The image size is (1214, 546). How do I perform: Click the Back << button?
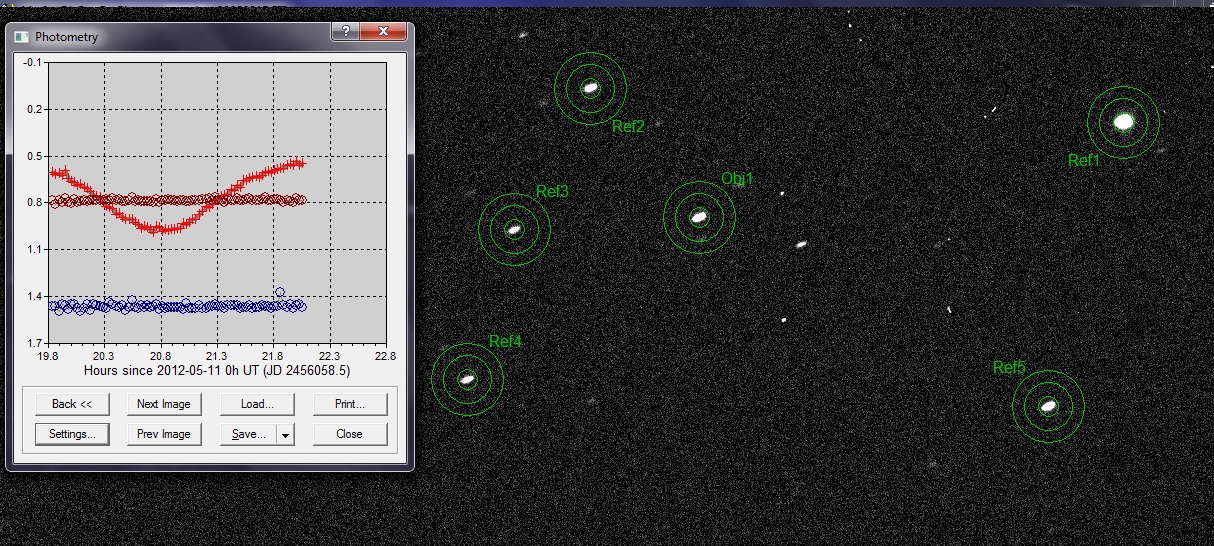72,404
